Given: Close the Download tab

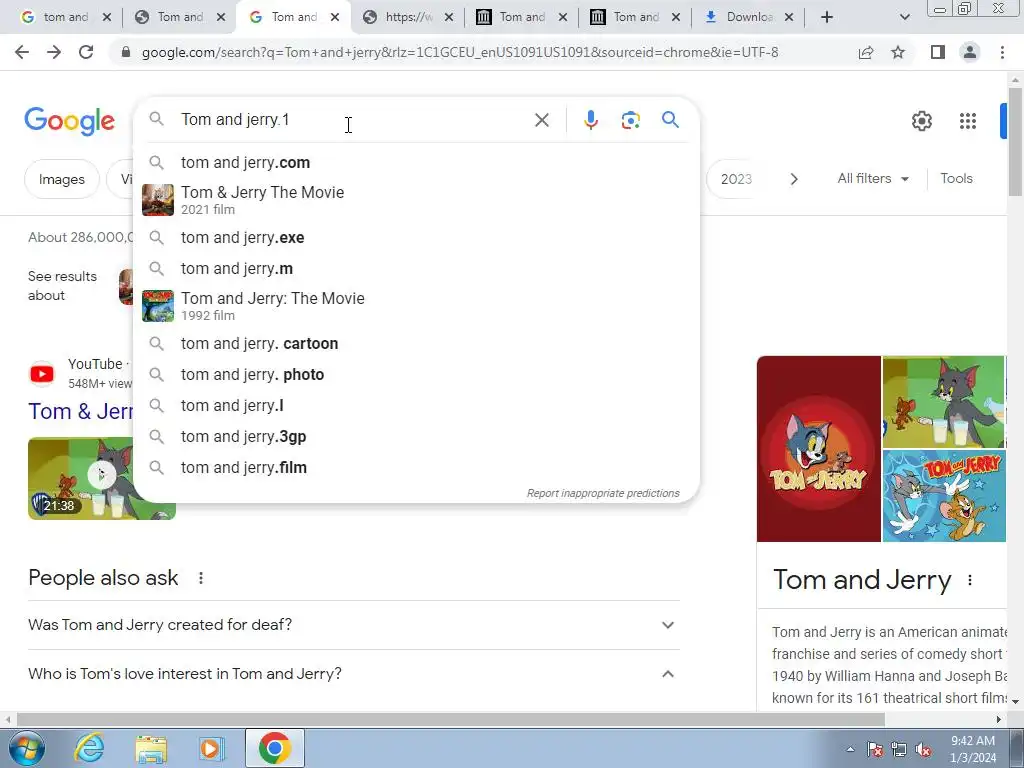Looking at the screenshot, I should tap(789, 18).
